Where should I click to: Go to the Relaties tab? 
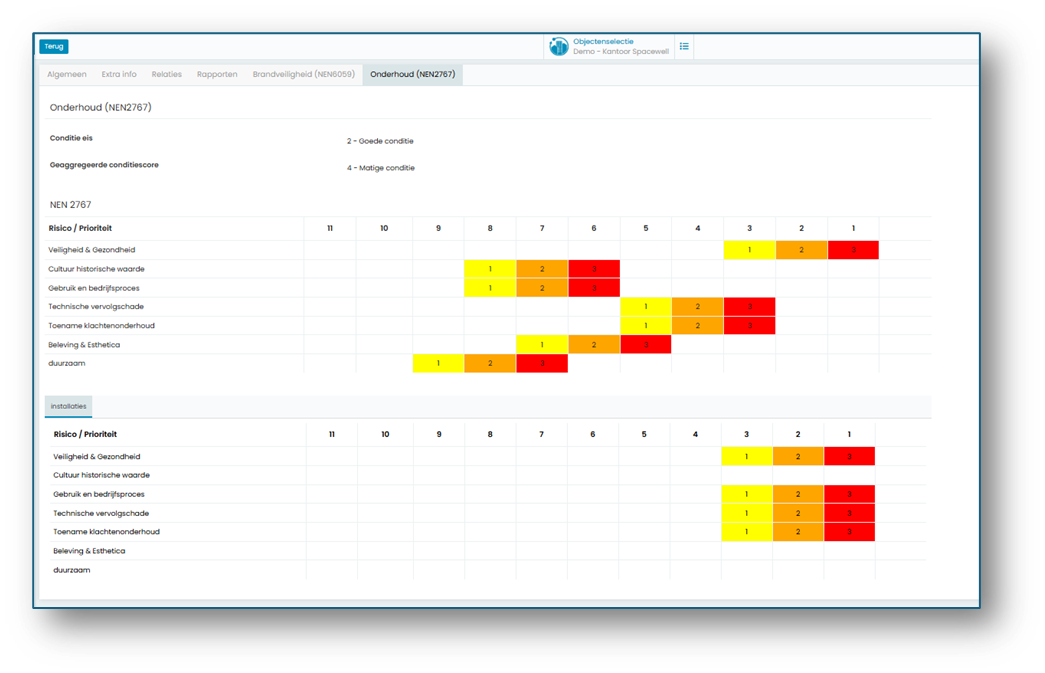(x=167, y=75)
